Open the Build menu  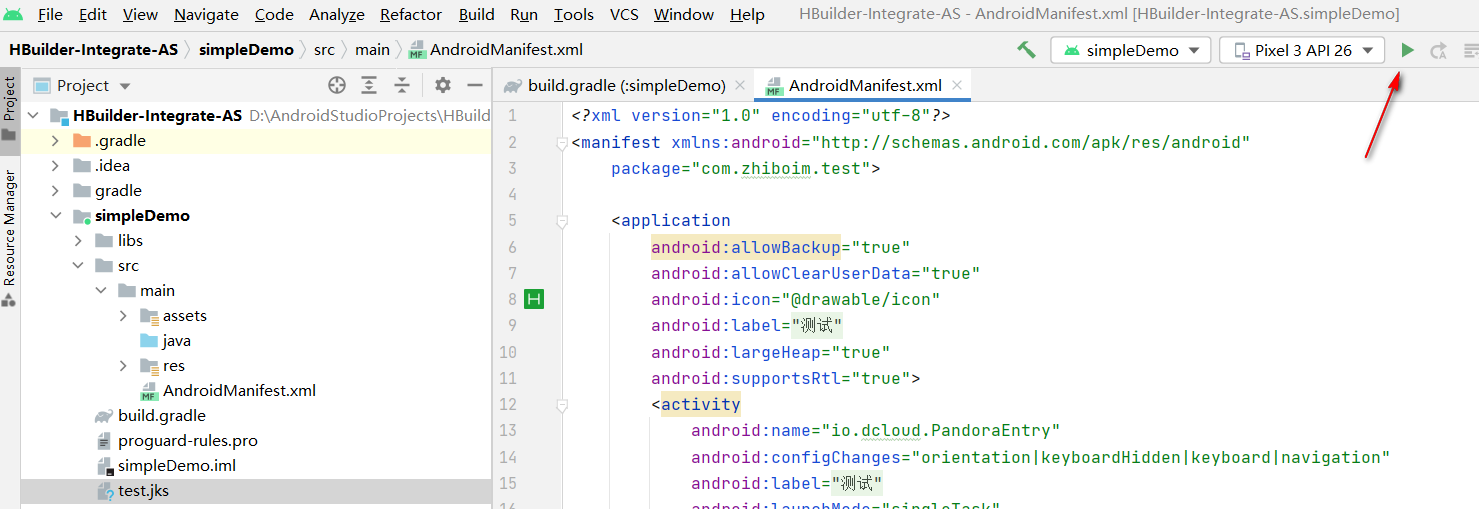coord(477,14)
